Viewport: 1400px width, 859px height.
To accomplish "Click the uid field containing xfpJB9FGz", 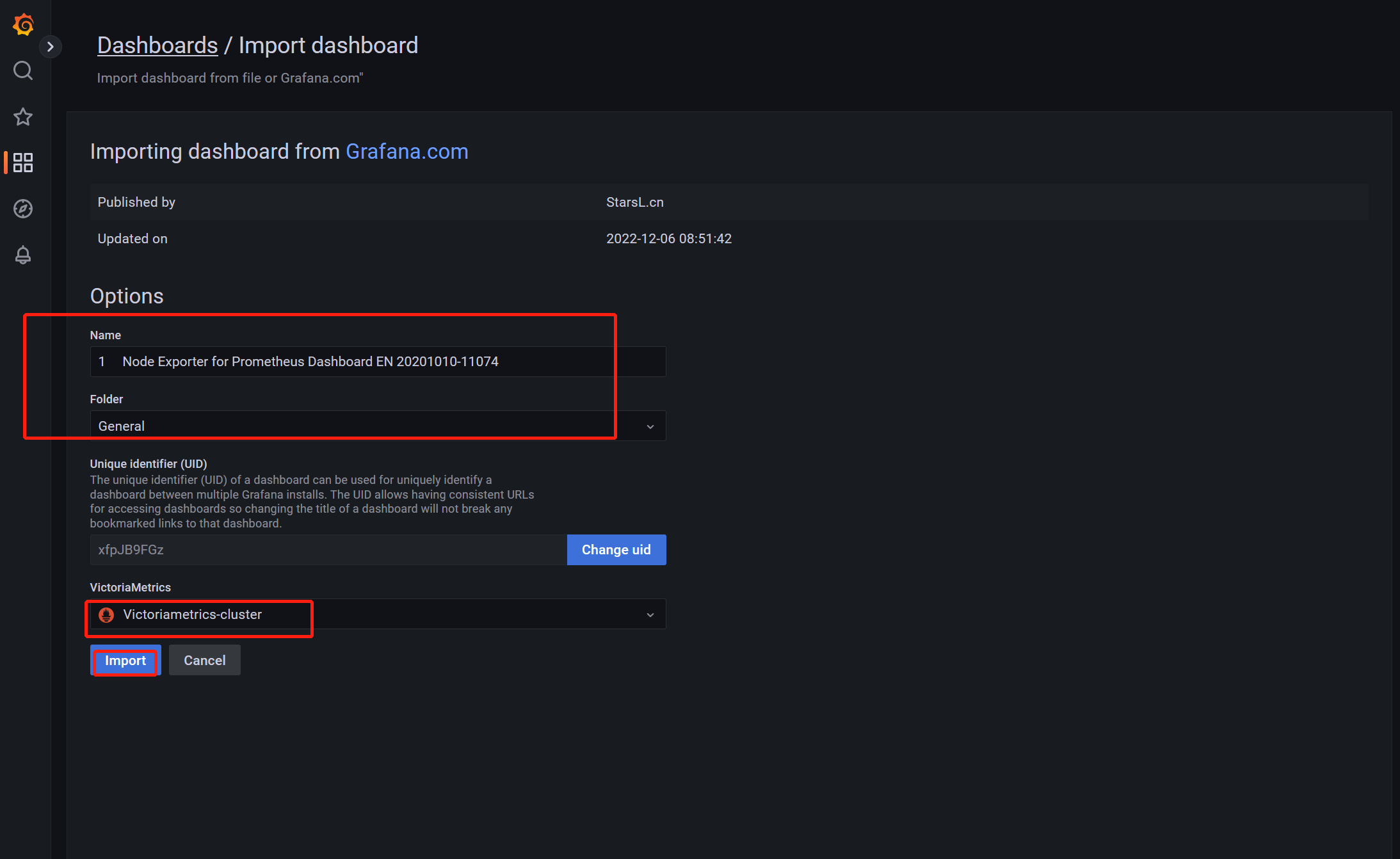I will pos(328,550).
